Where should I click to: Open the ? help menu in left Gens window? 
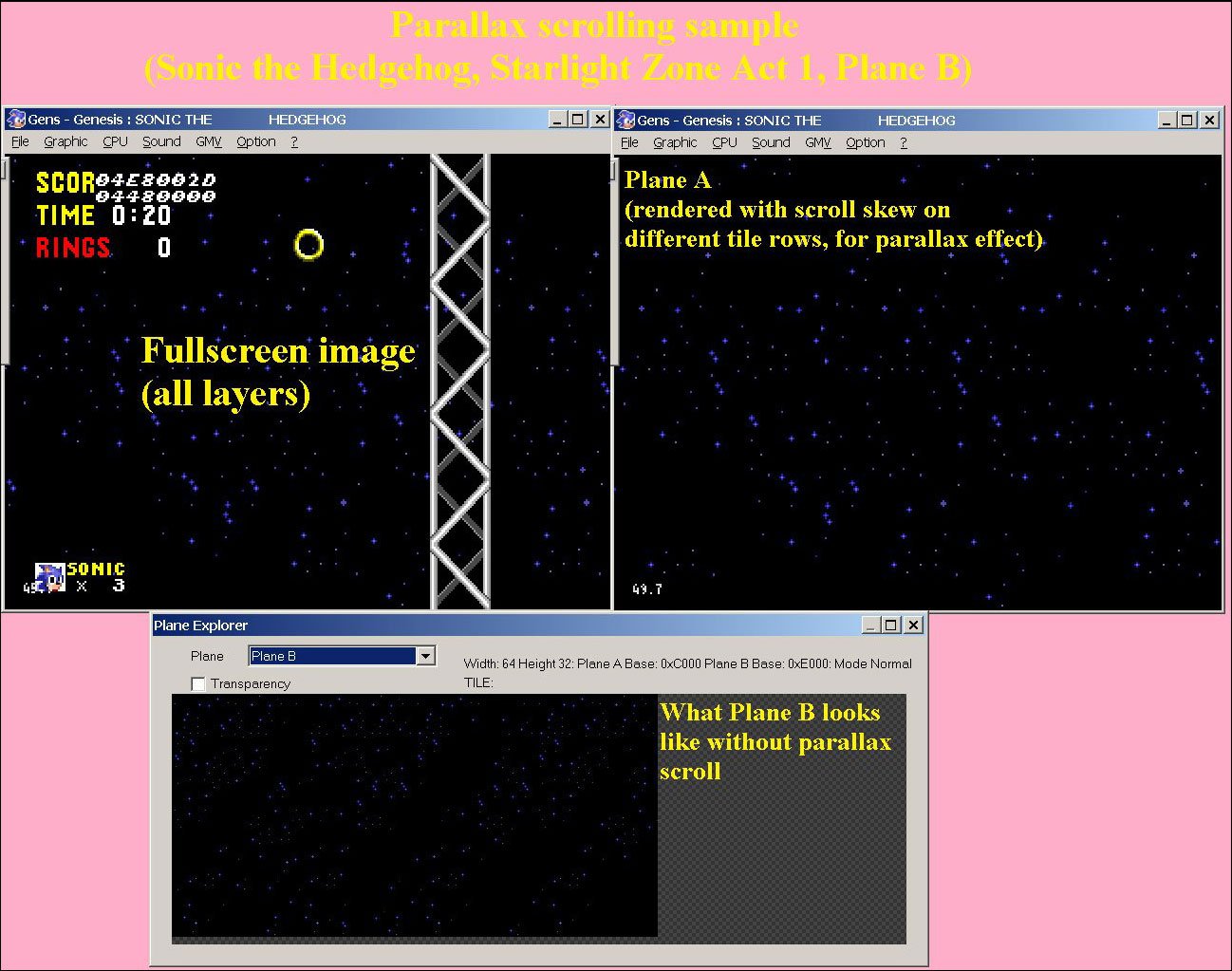tap(294, 141)
